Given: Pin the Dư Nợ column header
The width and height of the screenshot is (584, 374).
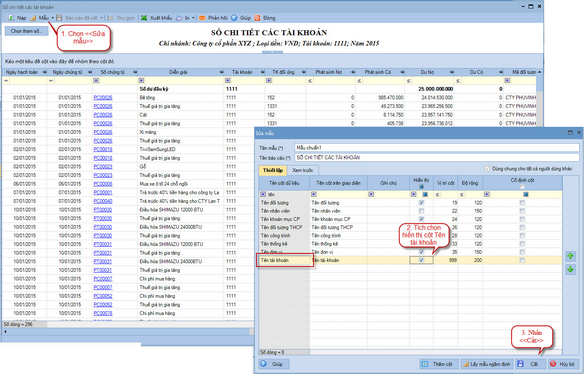Looking at the screenshot, I should (x=451, y=72).
